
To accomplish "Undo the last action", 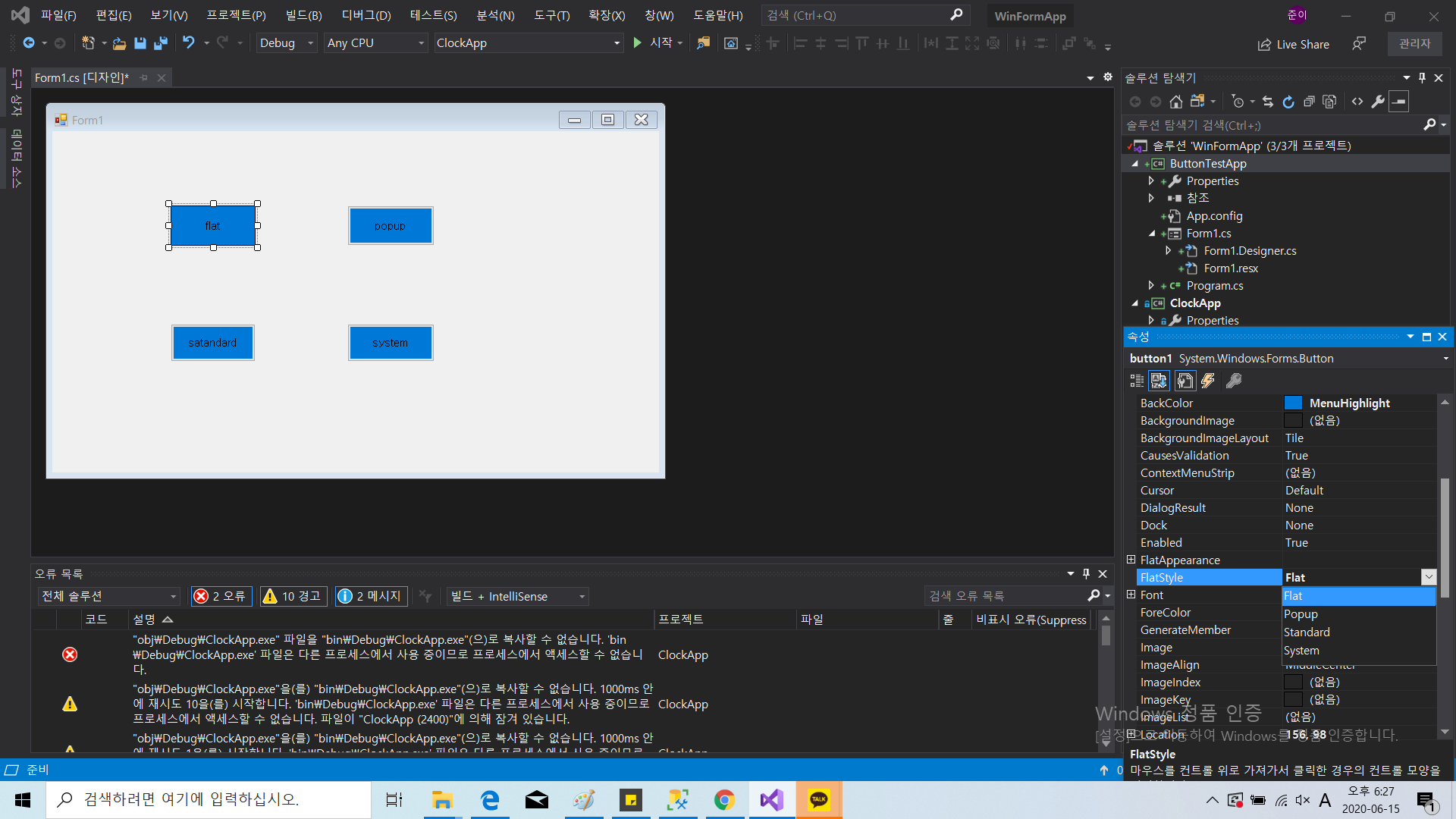I will [189, 43].
